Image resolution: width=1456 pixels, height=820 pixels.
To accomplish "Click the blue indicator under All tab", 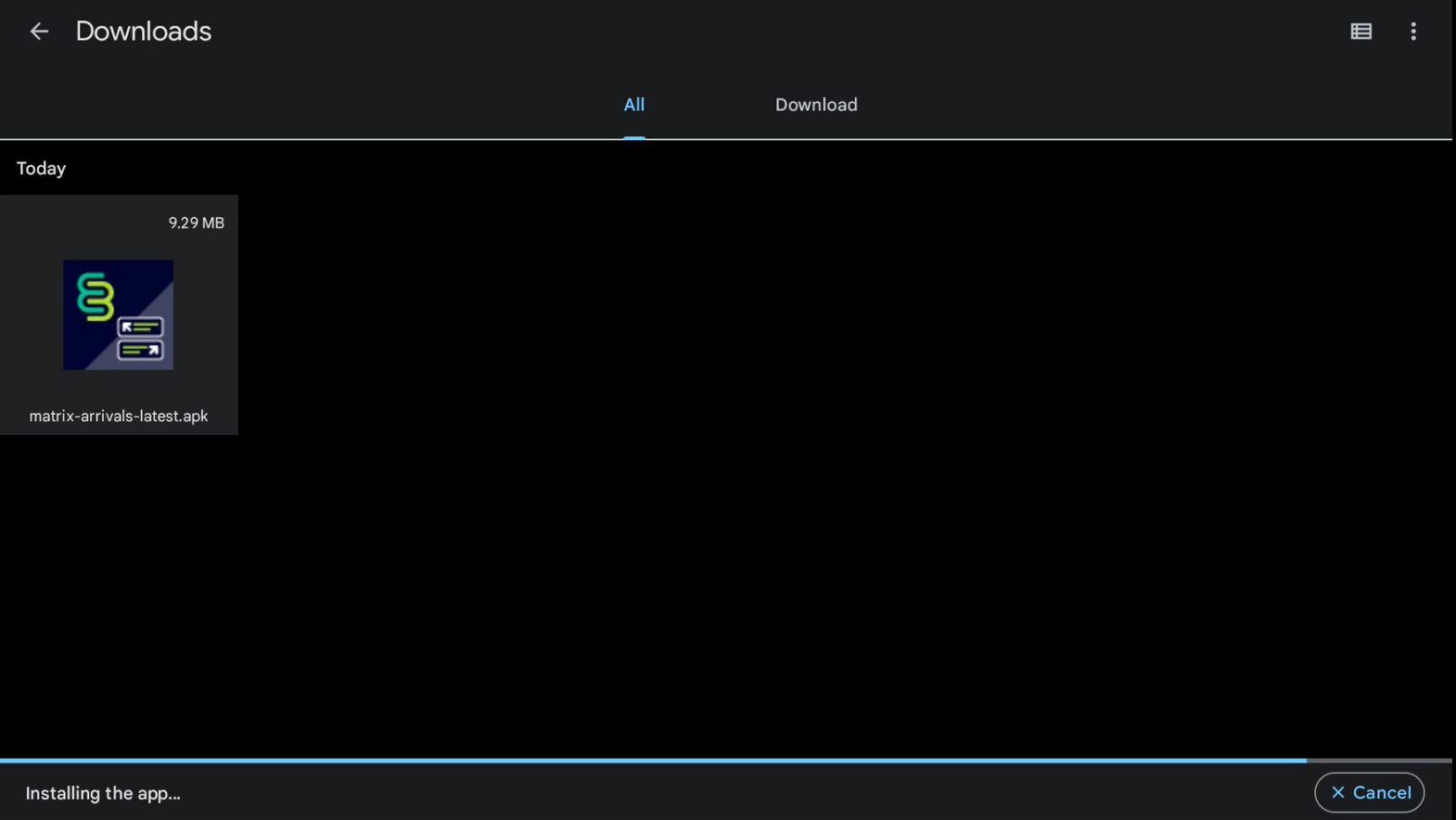I will pyautogui.click(x=633, y=137).
